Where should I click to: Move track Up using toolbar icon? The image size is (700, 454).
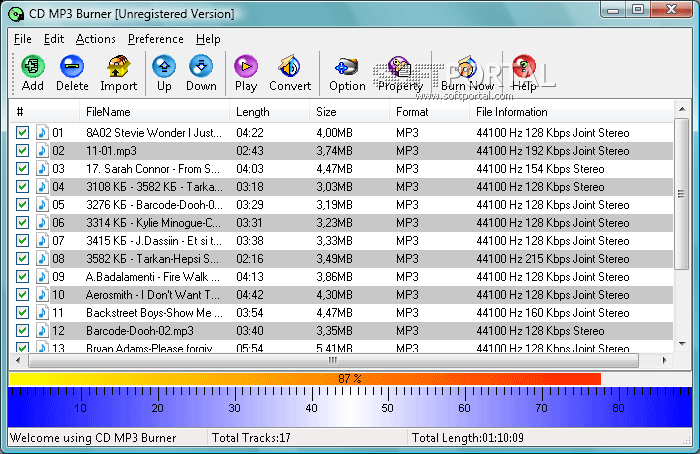coord(164,70)
